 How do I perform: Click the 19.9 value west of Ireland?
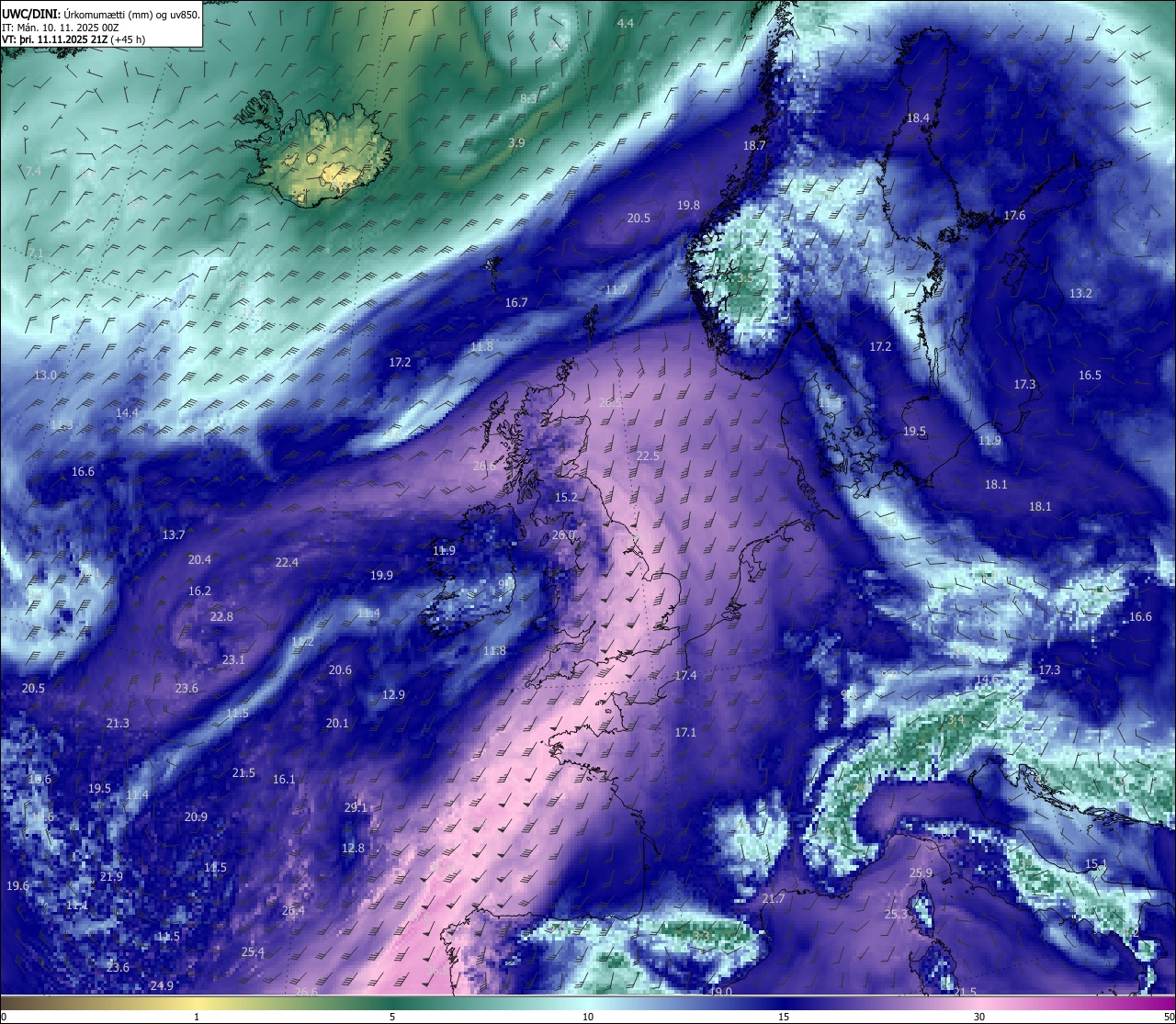click(381, 575)
